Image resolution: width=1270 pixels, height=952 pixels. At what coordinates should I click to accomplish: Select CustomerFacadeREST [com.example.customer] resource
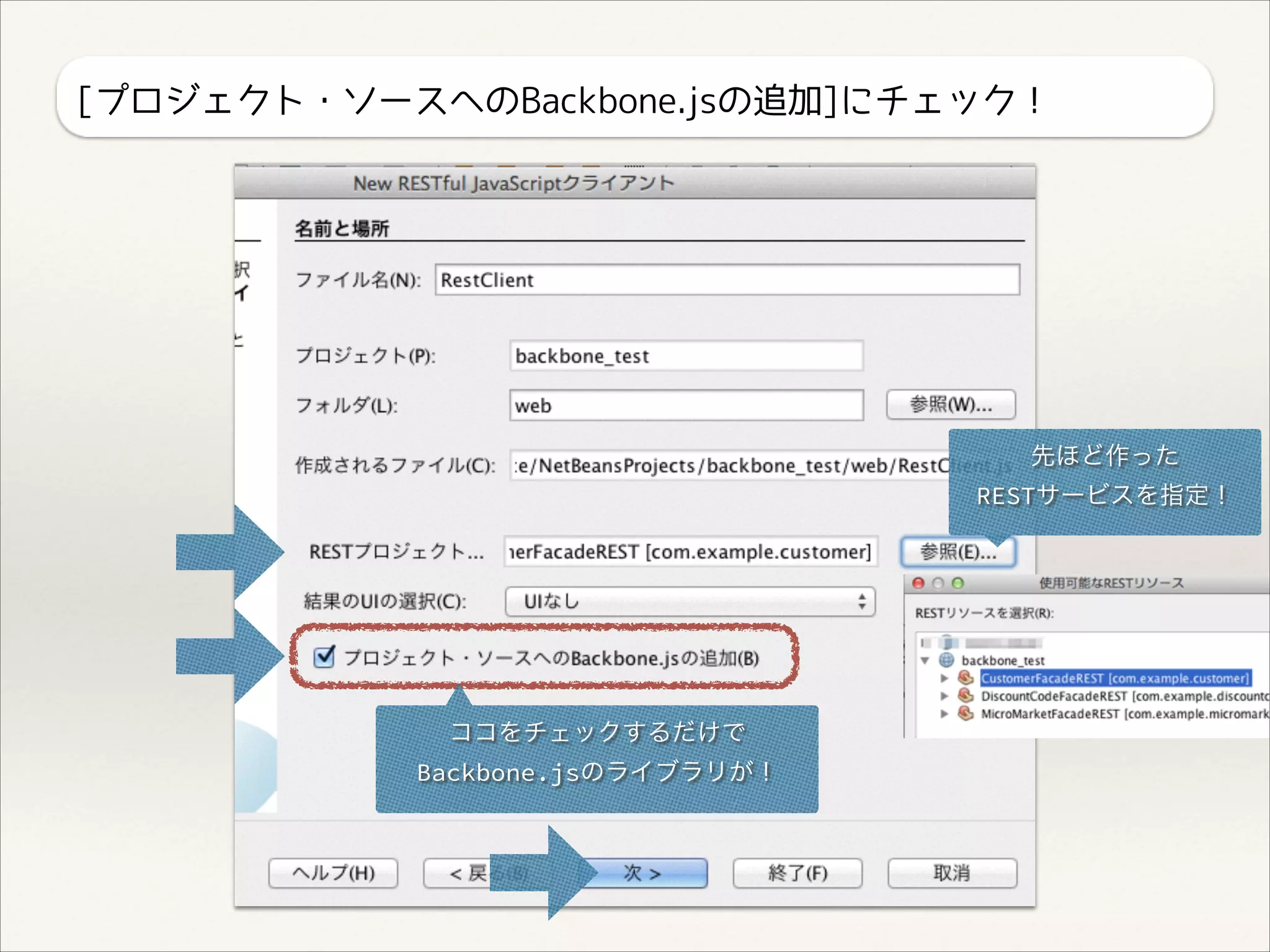pyautogui.click(x=1115, y=678)
